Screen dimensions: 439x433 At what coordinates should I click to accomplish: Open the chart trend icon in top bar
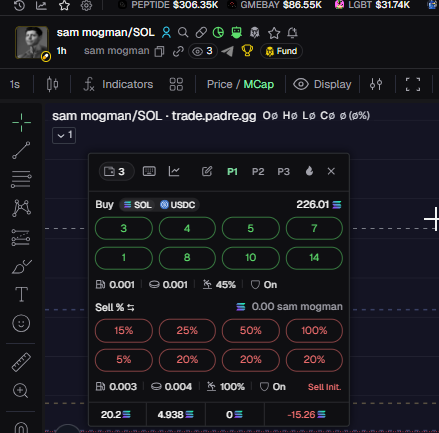point(41,5)
